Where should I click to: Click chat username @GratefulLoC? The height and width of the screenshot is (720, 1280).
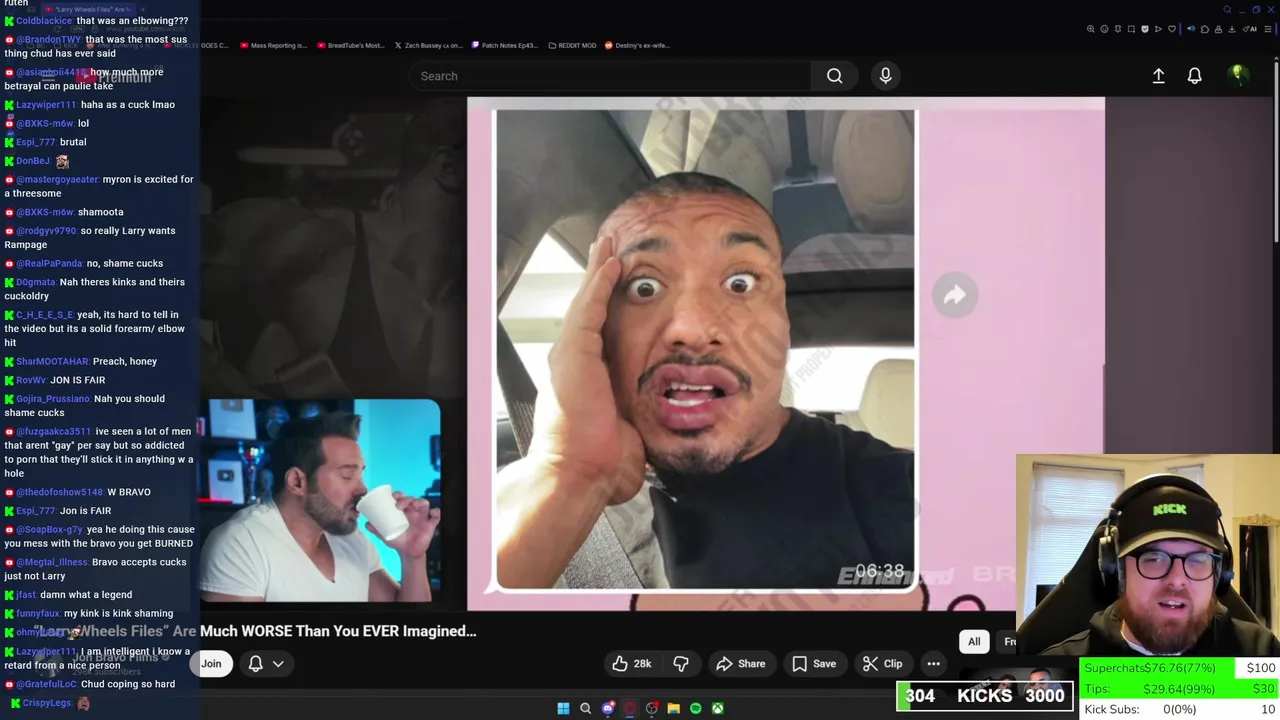(x=46, y=685)
